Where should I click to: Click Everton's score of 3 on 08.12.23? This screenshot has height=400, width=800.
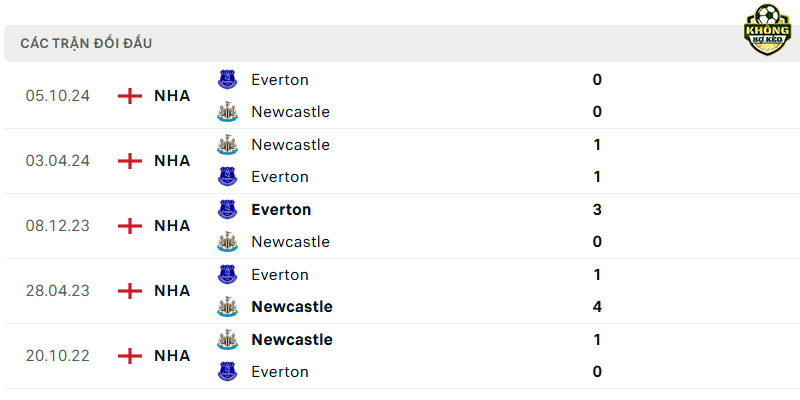(597, 210)
